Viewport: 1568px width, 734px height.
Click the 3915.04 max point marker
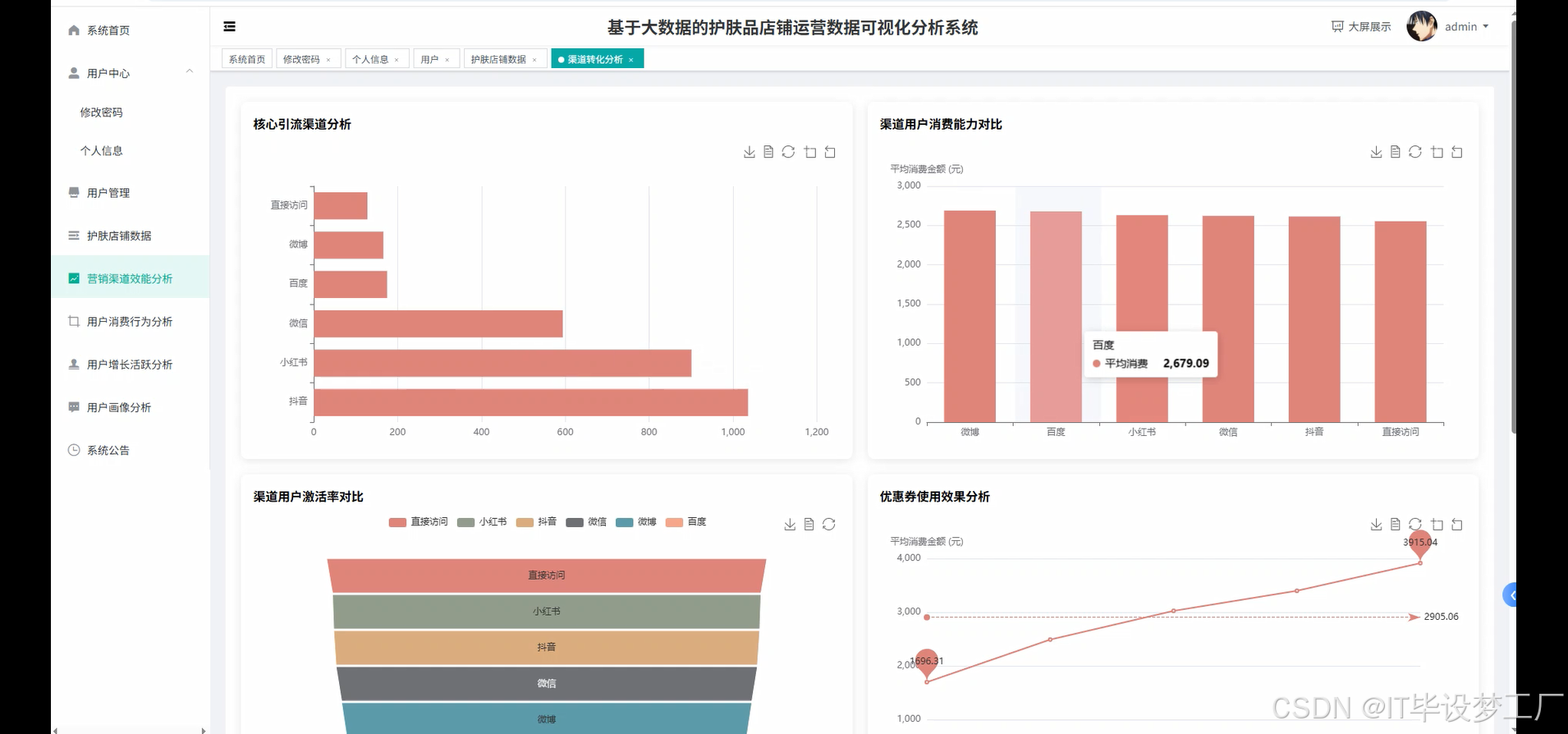click(1419, 544)
